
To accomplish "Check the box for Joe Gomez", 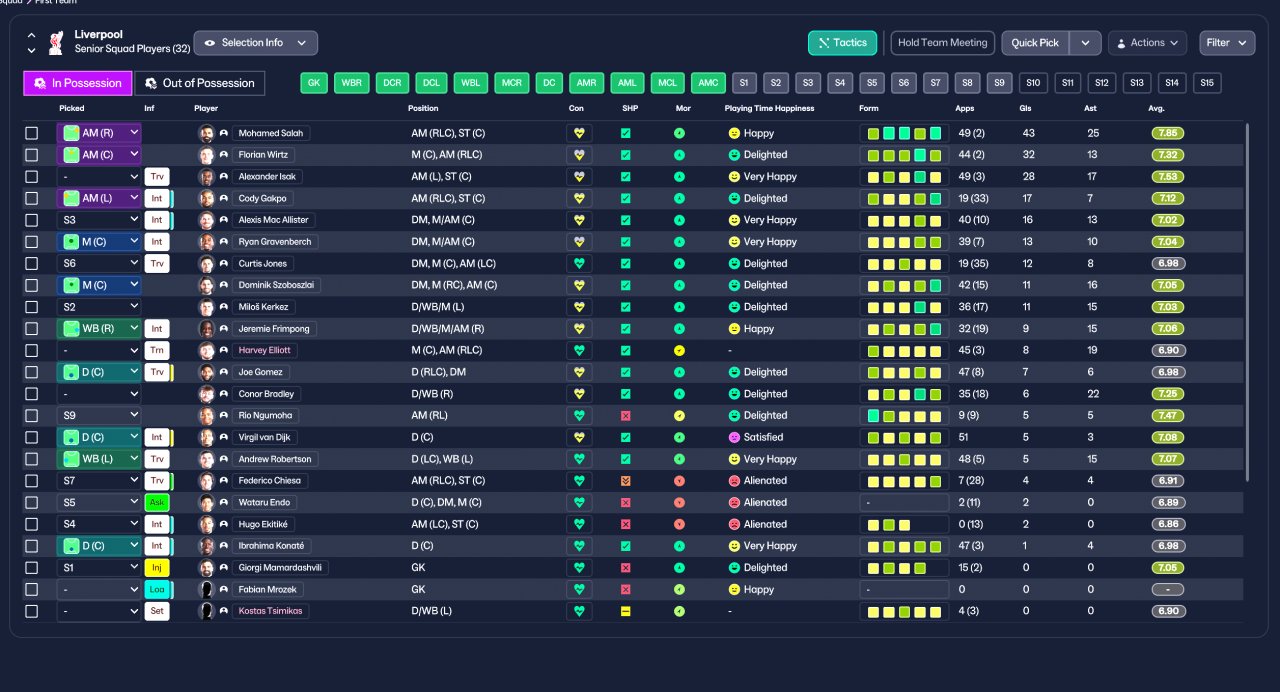I will (32, 372).
